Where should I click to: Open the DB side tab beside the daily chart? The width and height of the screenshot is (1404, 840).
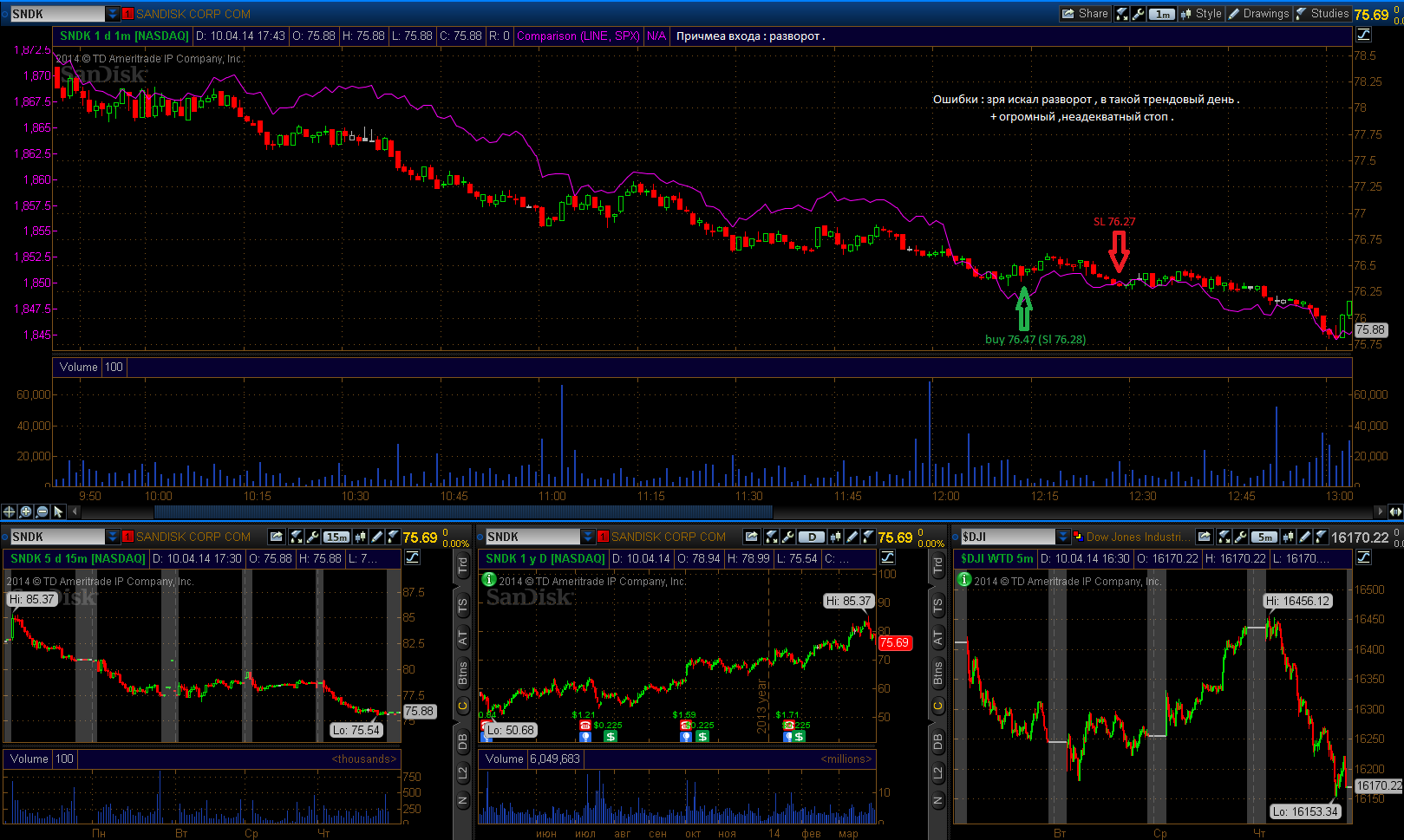(x=937, y=742)
